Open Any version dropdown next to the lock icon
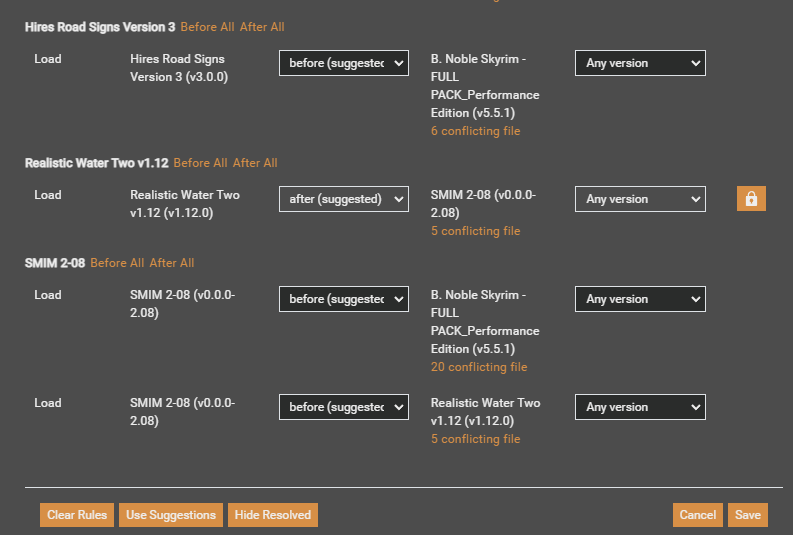The width and height of the screenshot is (793, 535). pos(640,199)
